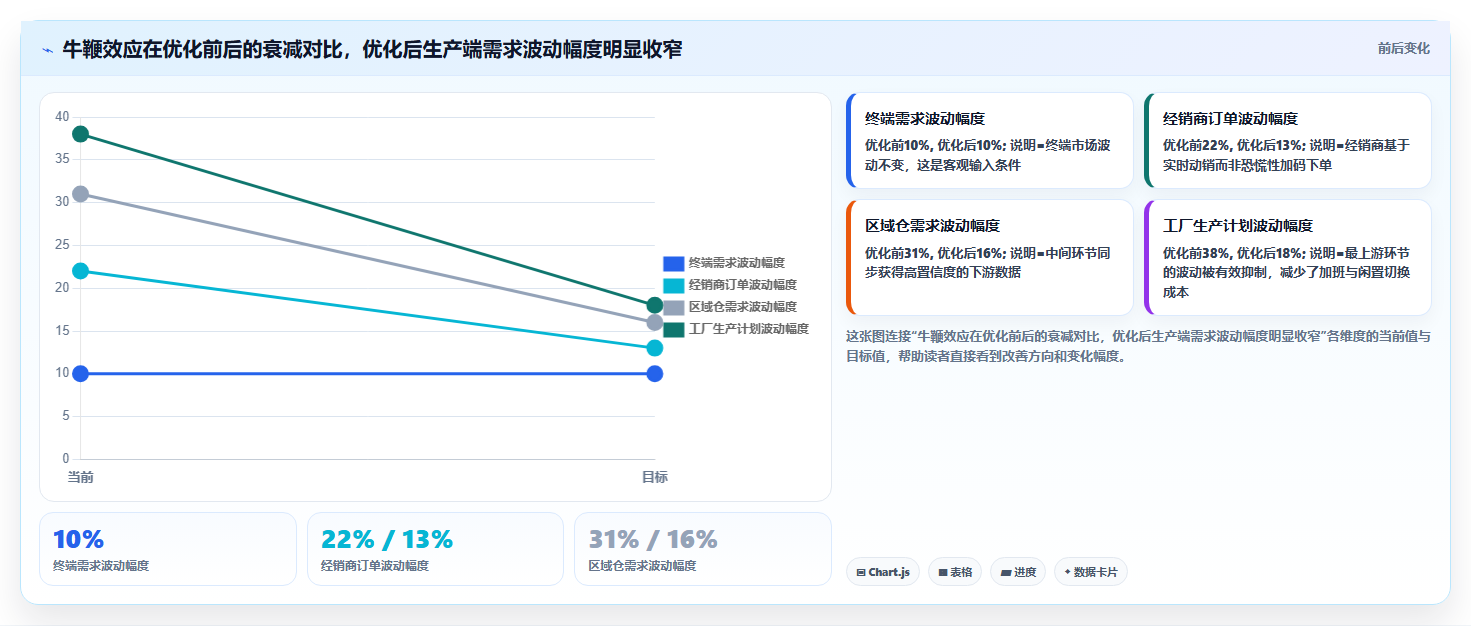Click the lightning icon beside the title
Viewport: 1471px width, 626px height.
pyautogui.click(x=47, y=50)
